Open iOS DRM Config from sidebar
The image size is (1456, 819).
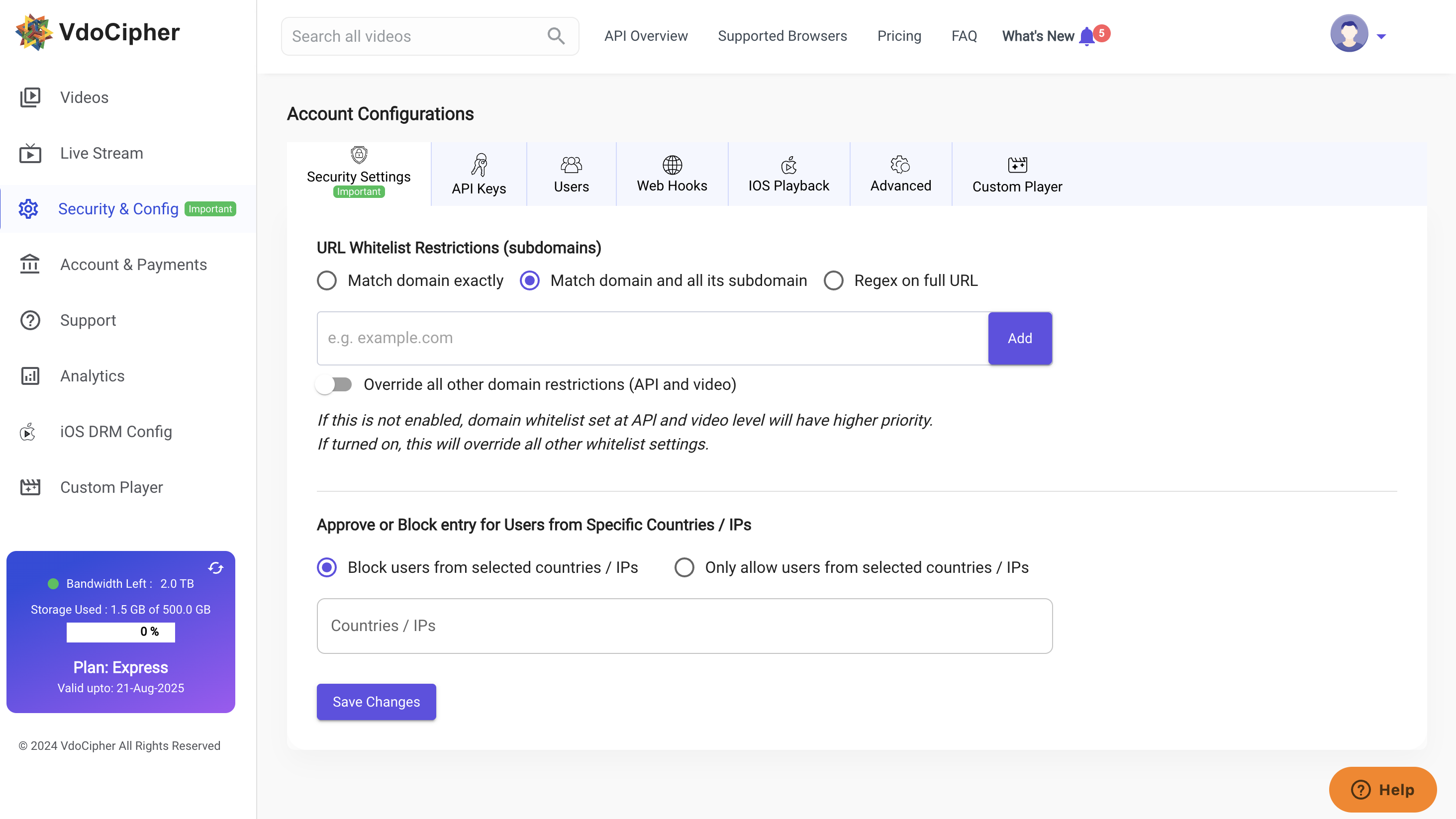pos(115,431)
